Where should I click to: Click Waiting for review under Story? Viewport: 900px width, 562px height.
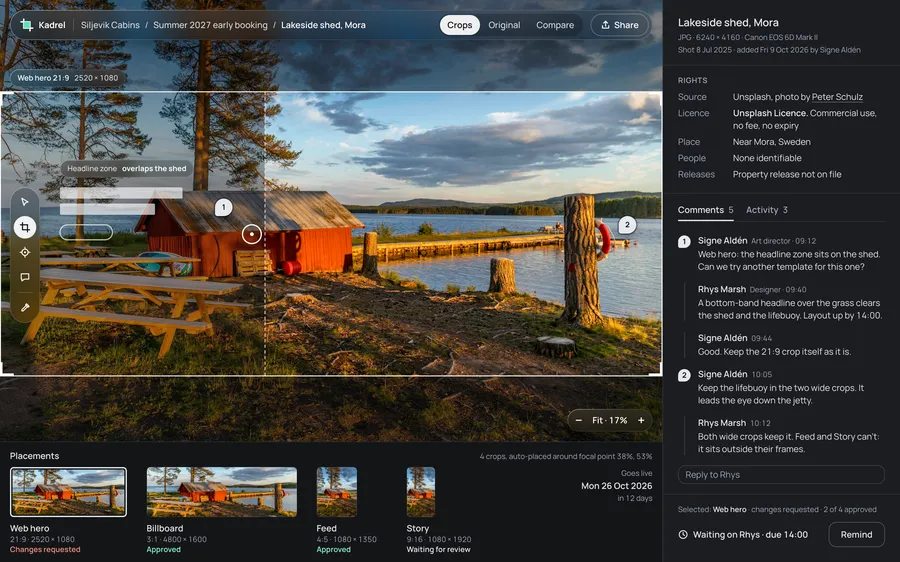point(439,549)
